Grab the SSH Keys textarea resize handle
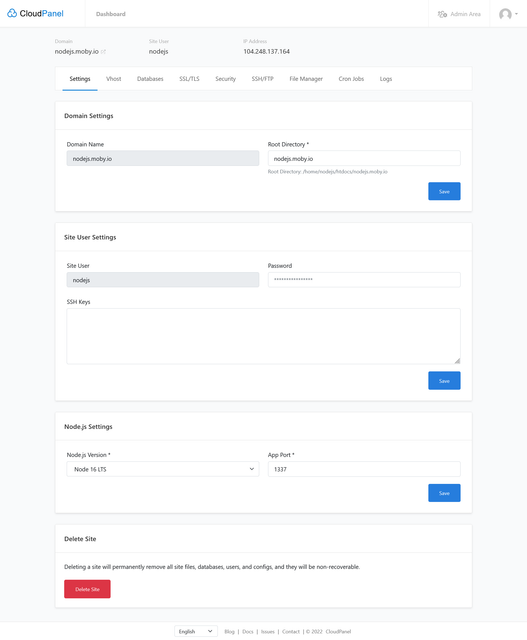Viewport: 527px width, 640px height. (x=457, y=360)
